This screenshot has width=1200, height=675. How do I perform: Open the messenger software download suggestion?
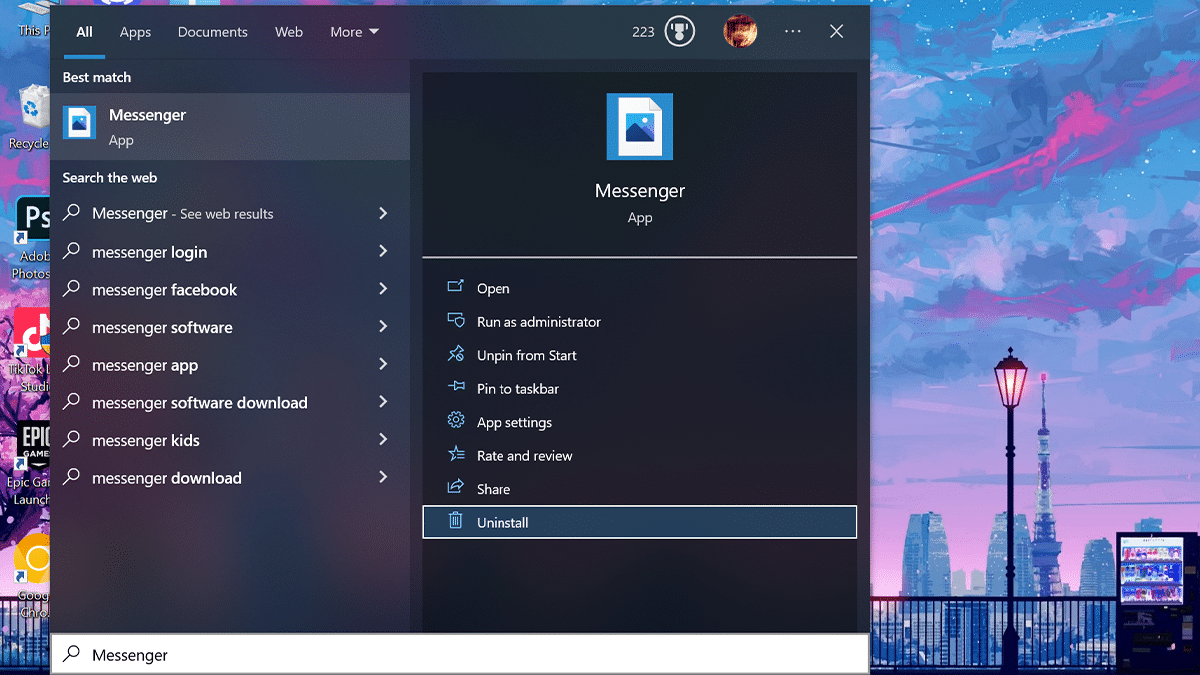pyautogui.click(x=200, y=403)
